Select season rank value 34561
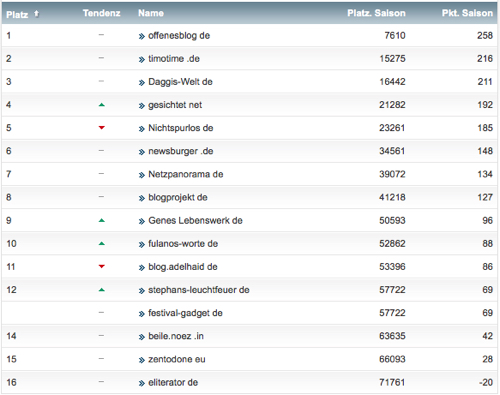 pyautogui.click(x=392, y=151)
